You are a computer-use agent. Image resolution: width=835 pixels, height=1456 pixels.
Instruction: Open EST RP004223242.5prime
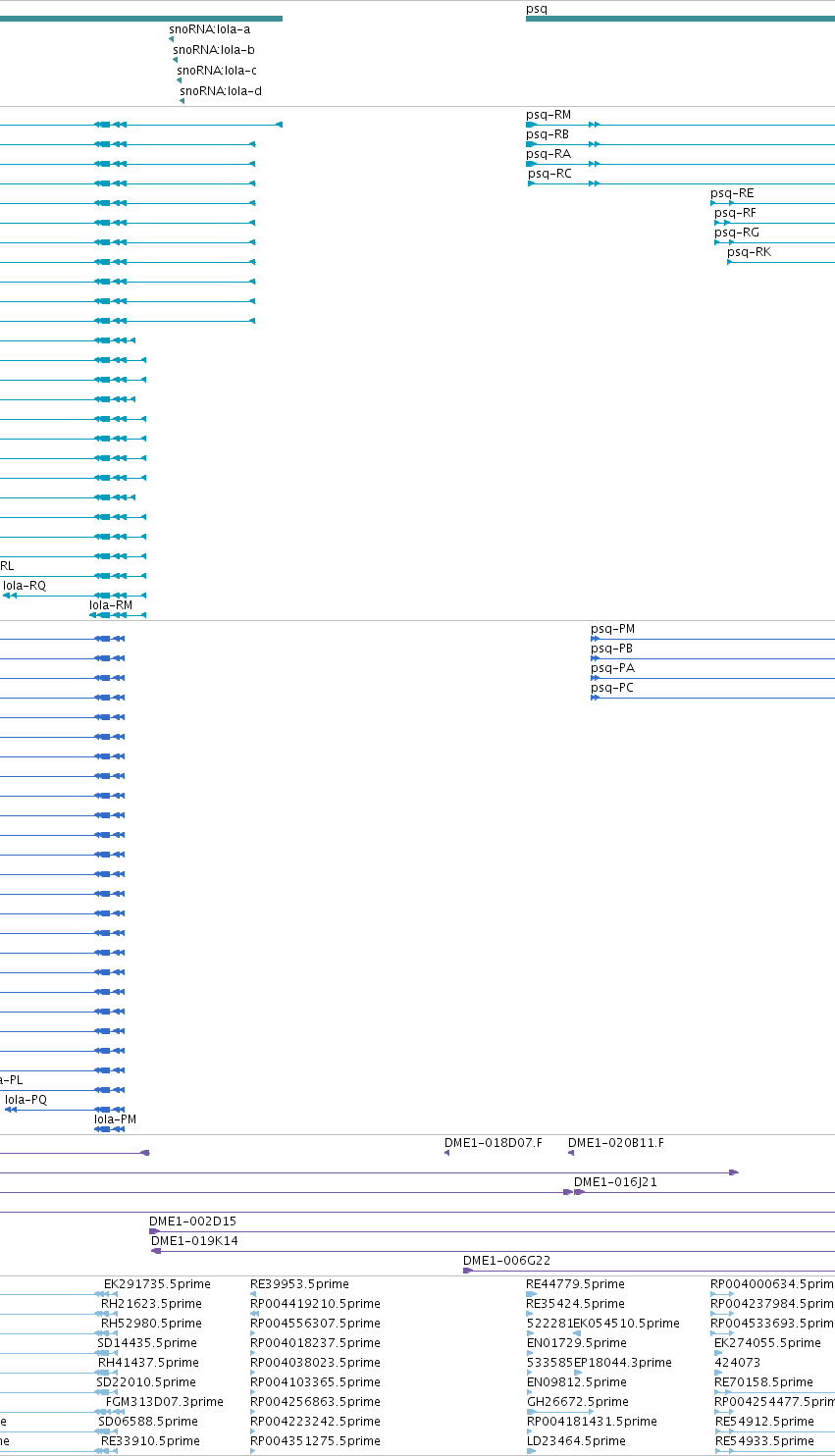(x=315, y=1422)
